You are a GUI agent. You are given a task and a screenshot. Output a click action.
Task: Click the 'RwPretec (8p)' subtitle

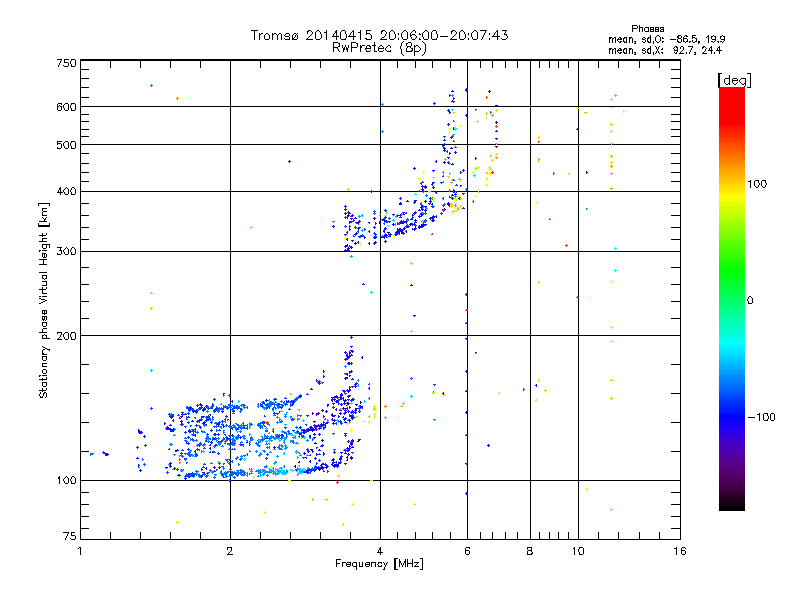379,48
